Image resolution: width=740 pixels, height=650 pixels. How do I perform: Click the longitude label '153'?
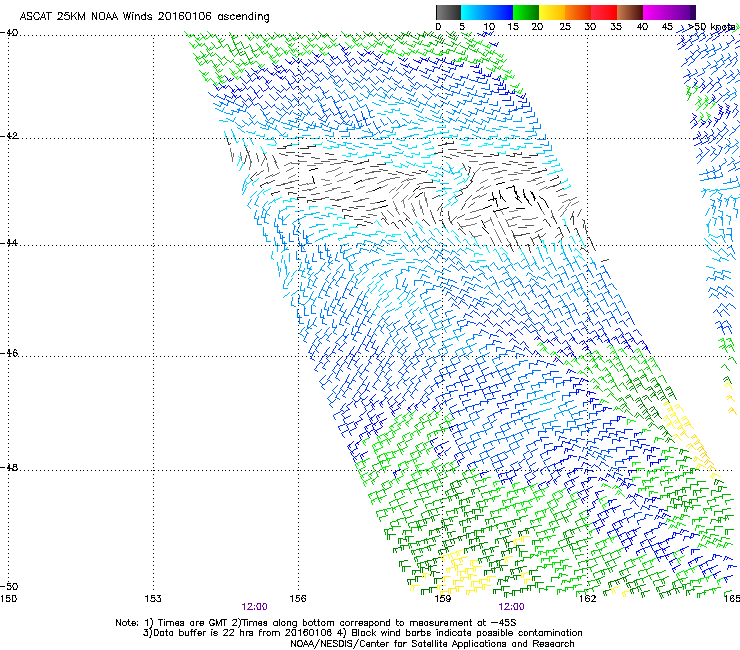153,599
